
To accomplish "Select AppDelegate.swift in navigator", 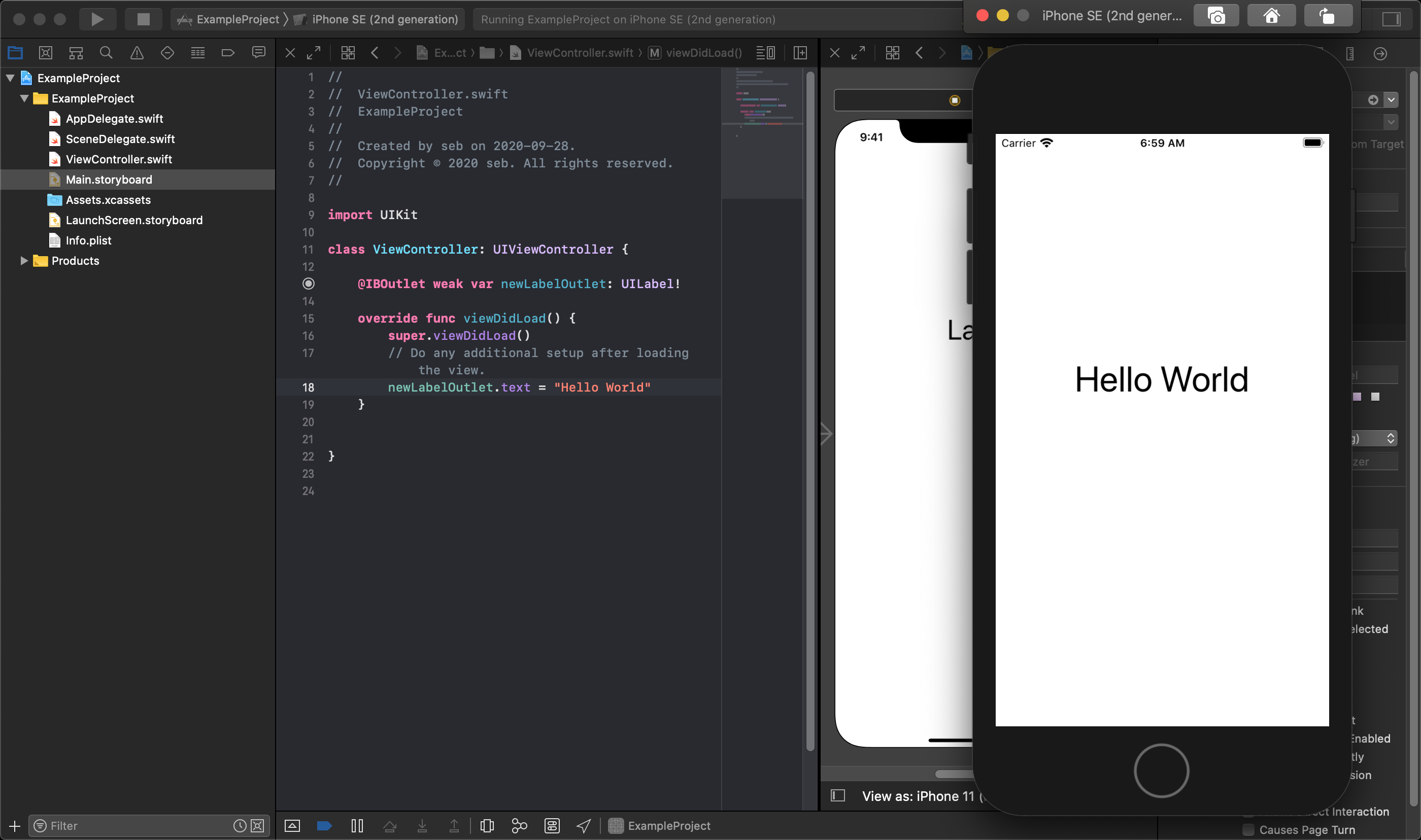I will click(x=114, y=119).
